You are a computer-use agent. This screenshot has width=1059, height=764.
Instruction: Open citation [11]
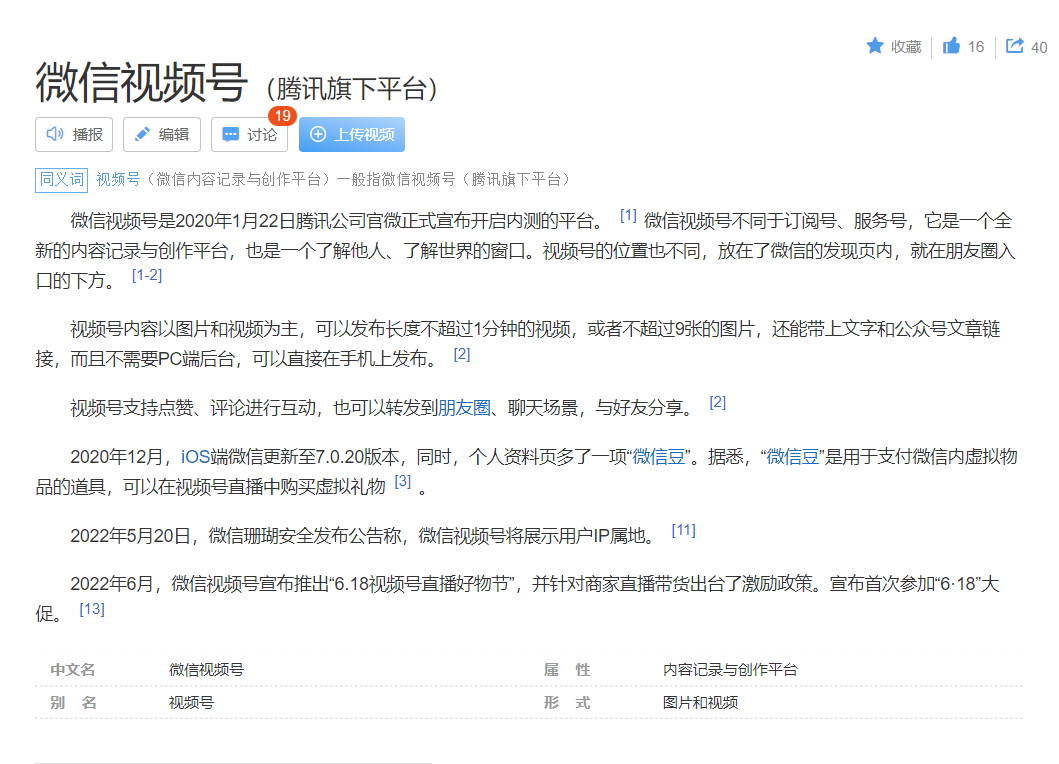[683, 530]
